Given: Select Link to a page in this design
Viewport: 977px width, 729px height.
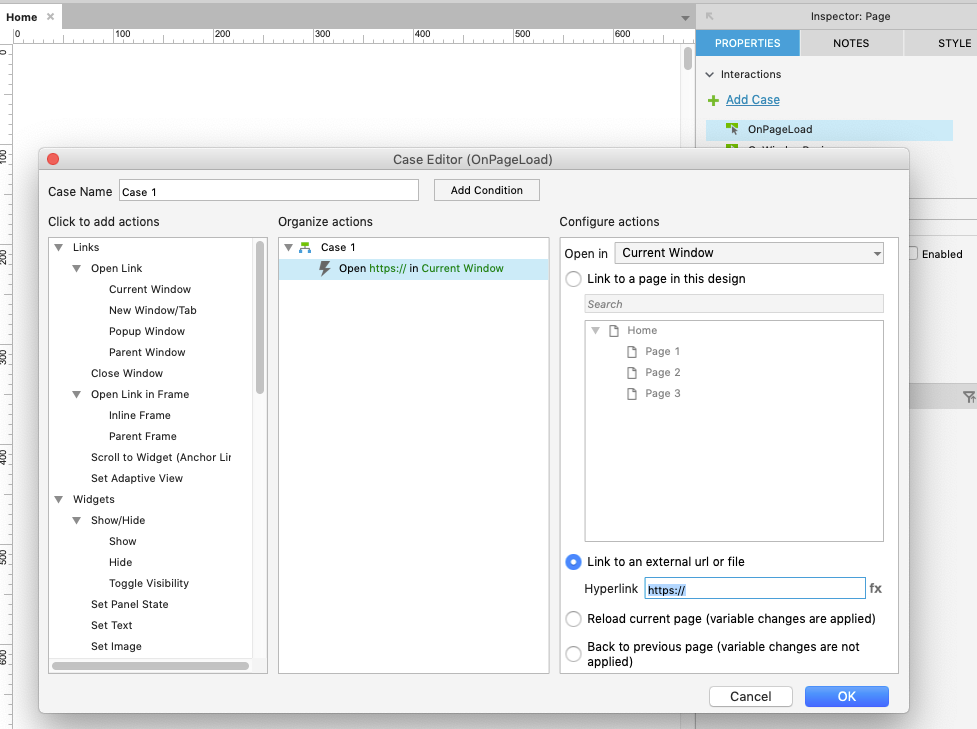Looking at the screenshot, I should 573,279.
